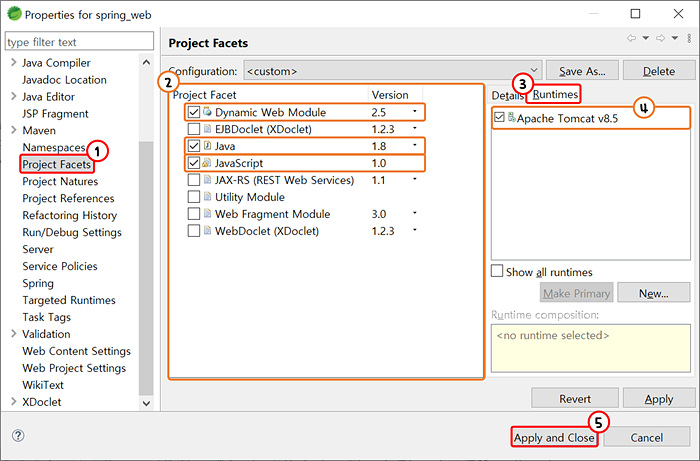The height and width of the screenshot is (461, 700).
Task: Enable the JAX-RS (REST Web Services) checkbox
Action: [194, 180]
